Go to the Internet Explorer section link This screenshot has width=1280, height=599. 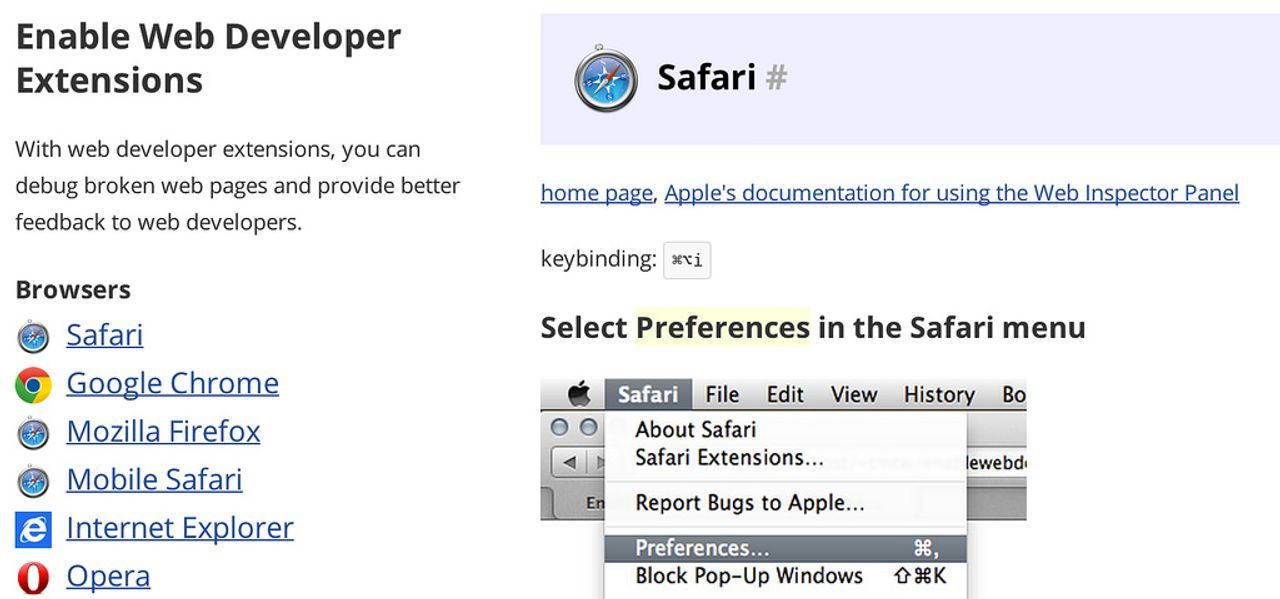click(180, 527)
